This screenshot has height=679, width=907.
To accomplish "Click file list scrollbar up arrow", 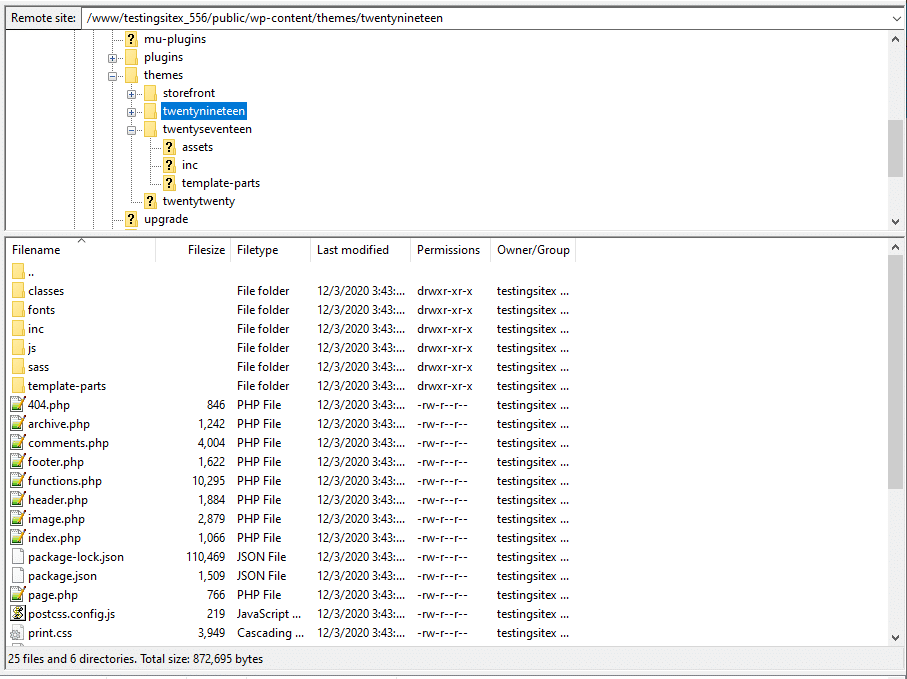I will [x=895, y=248].
